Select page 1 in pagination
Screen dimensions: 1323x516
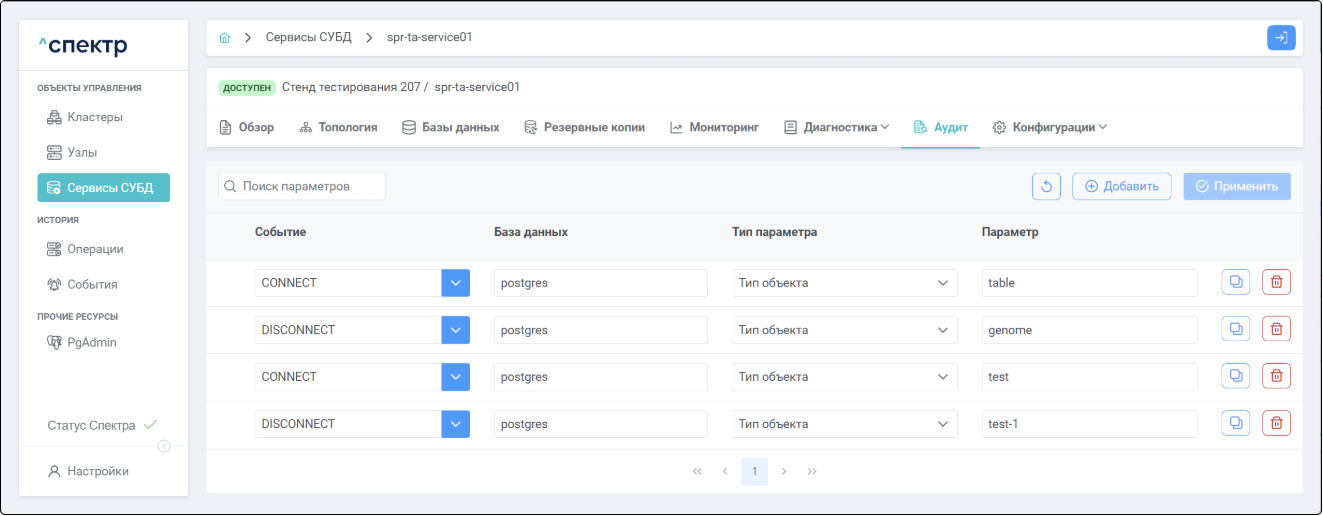coord(754,471)
